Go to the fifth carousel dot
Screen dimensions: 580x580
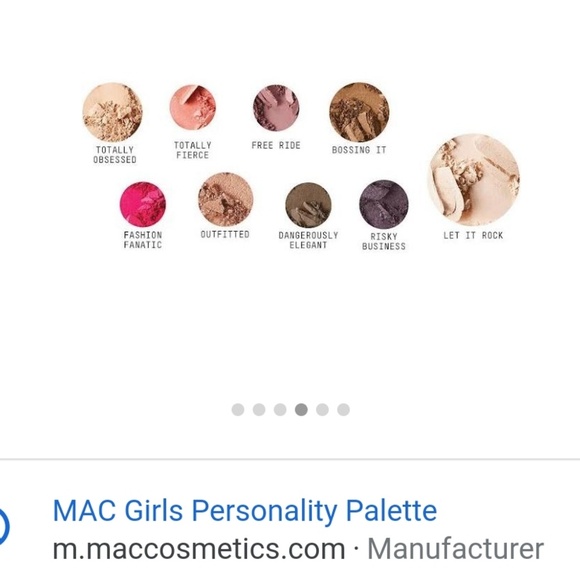pyautogui.click(x=322, y=409)
